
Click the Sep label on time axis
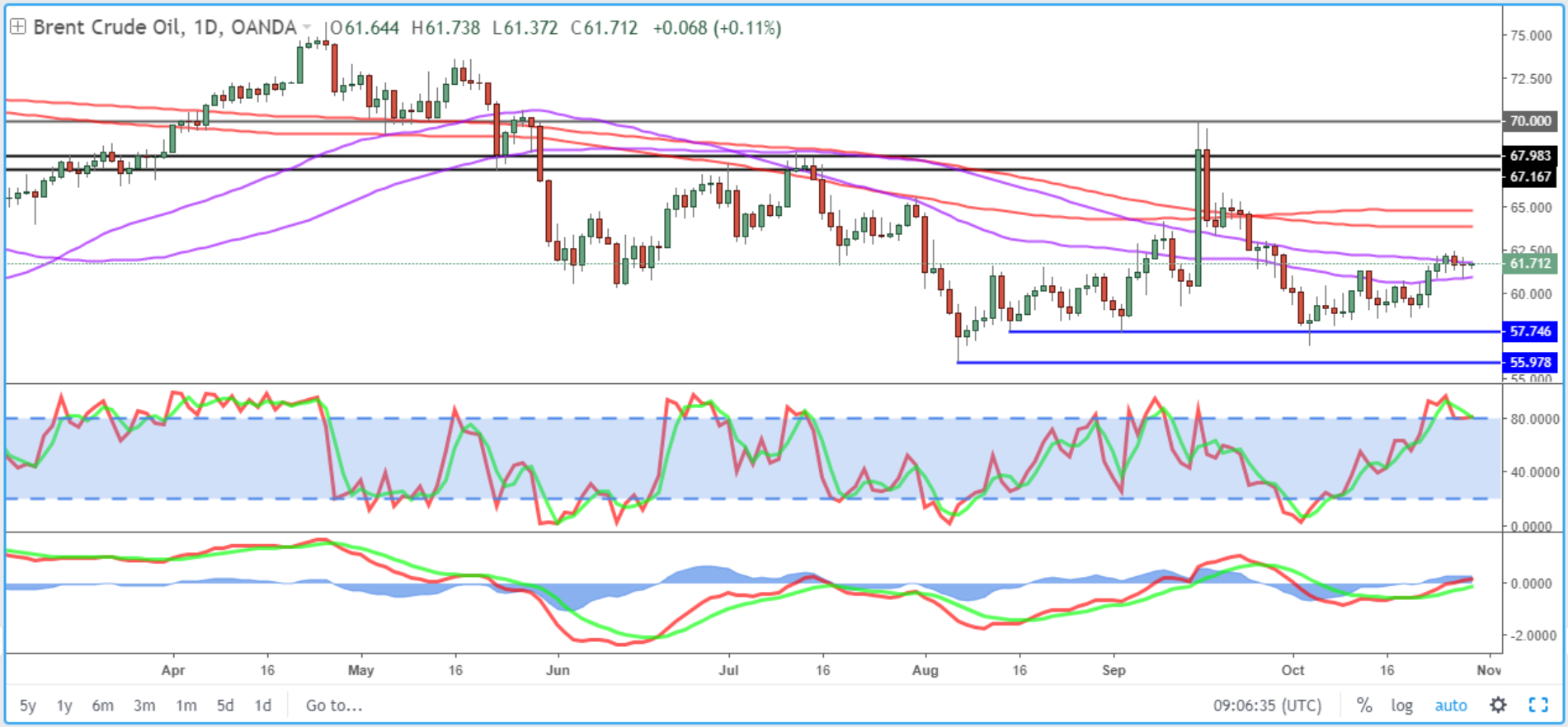1114,670
